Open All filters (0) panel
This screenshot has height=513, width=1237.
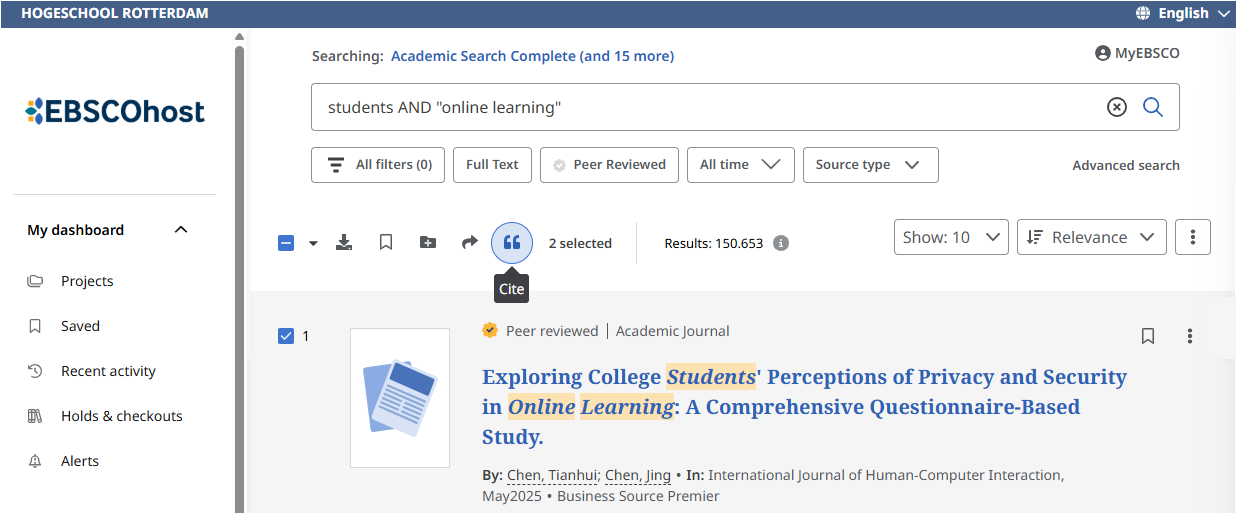coord(378,165)
